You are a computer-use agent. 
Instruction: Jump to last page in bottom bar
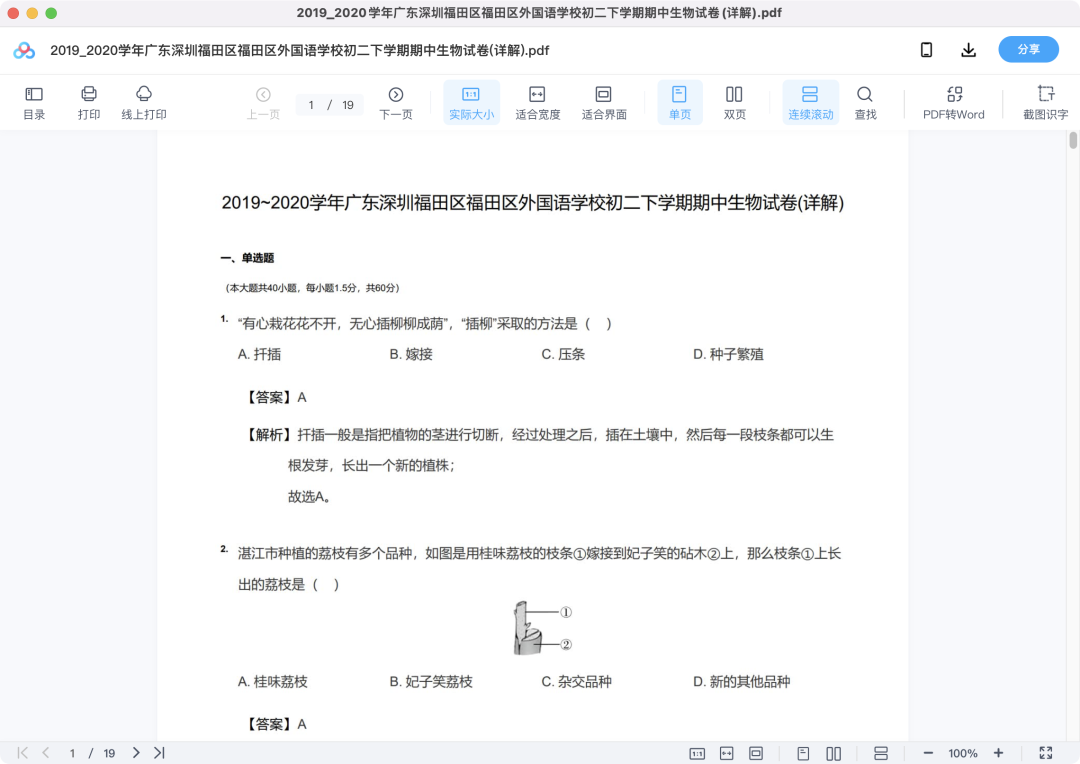click(x=159, y=753)
